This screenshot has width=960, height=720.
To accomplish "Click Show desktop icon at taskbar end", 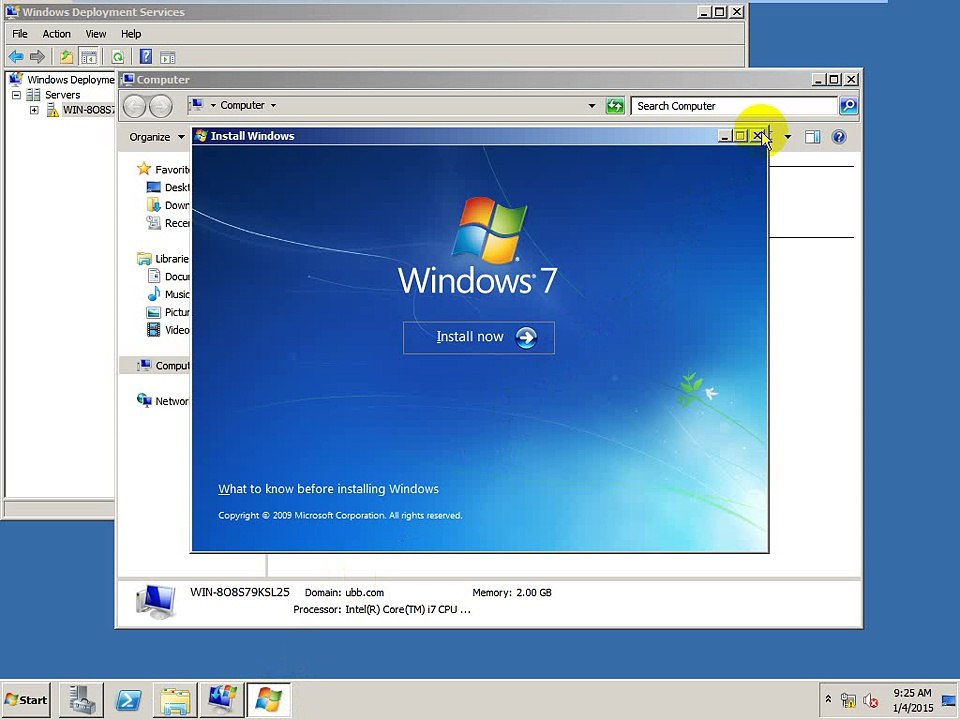I will pyautogui.click(x=948, y=700).
